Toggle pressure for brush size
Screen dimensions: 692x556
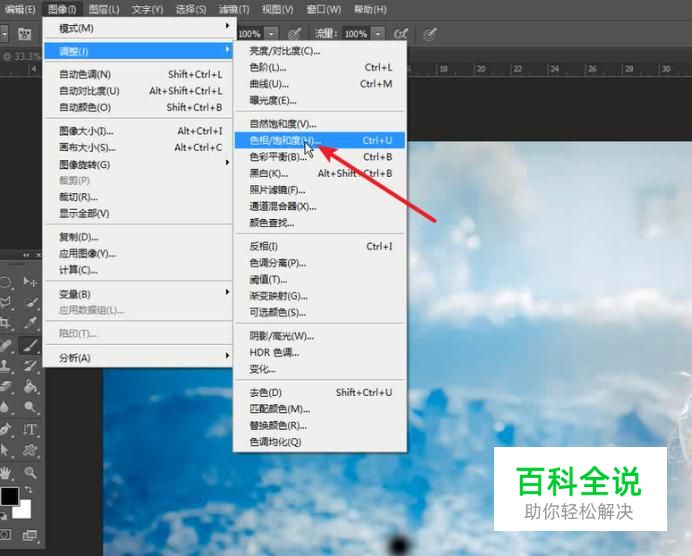point(430,34)
